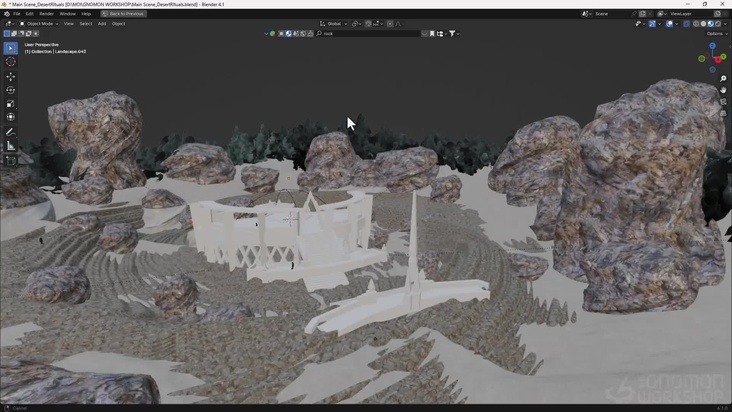
Task: Open the proportional editing falloff dropdown
Action: coord(398,23)
